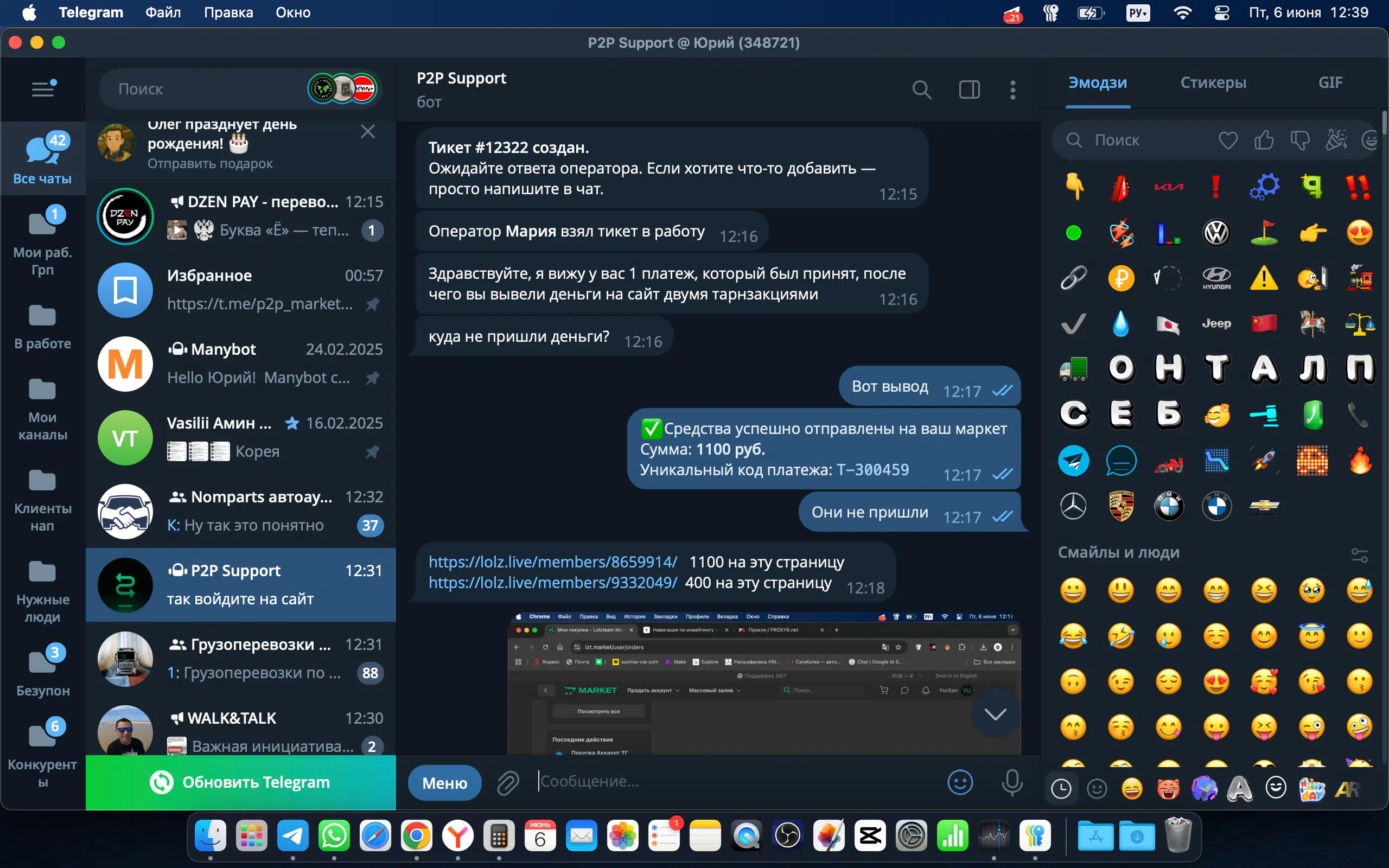
Task: Insert the Hyundai logo emoji
Action: pos(1216,278)
